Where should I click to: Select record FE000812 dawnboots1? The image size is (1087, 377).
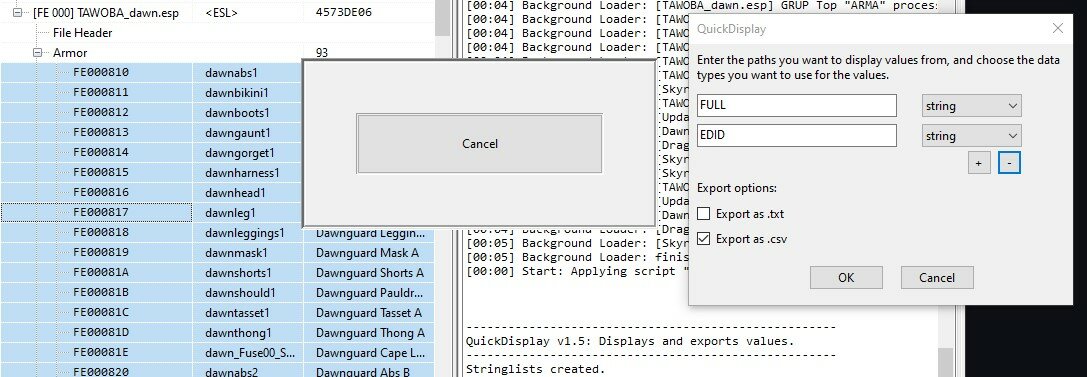(153, 112)
